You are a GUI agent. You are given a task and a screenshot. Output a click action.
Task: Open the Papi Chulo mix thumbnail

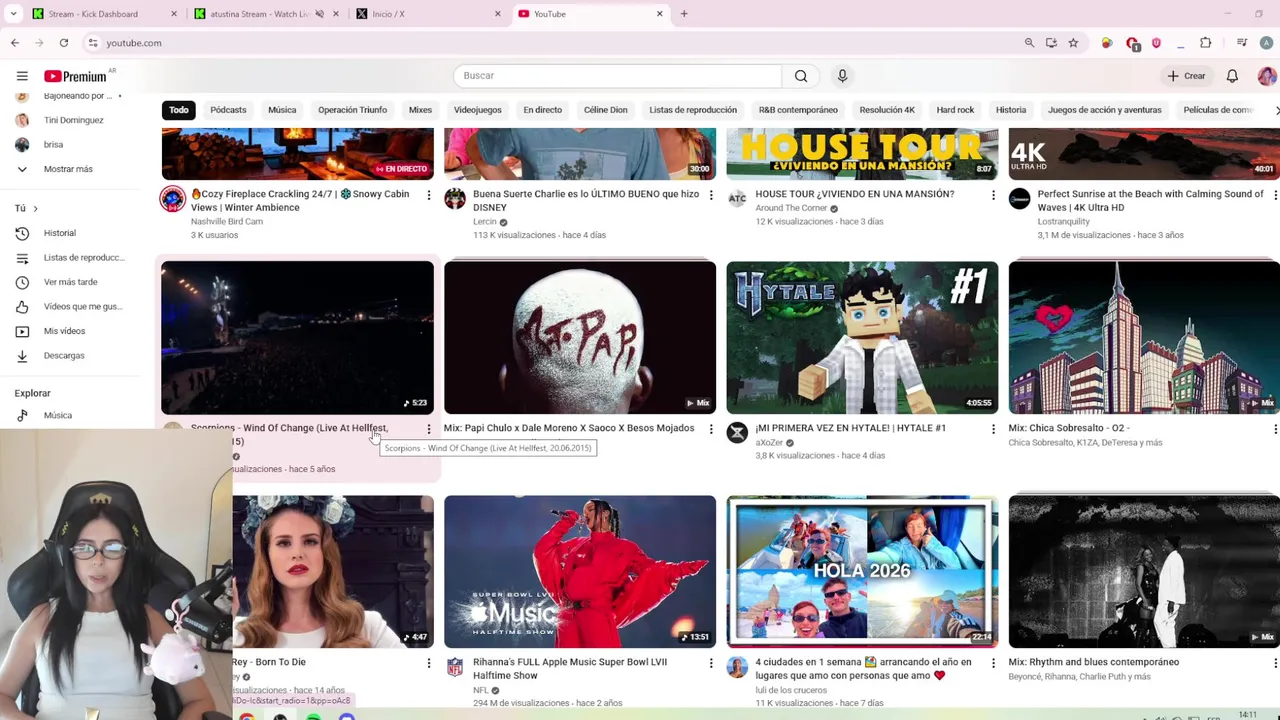[x=580, y=337]
